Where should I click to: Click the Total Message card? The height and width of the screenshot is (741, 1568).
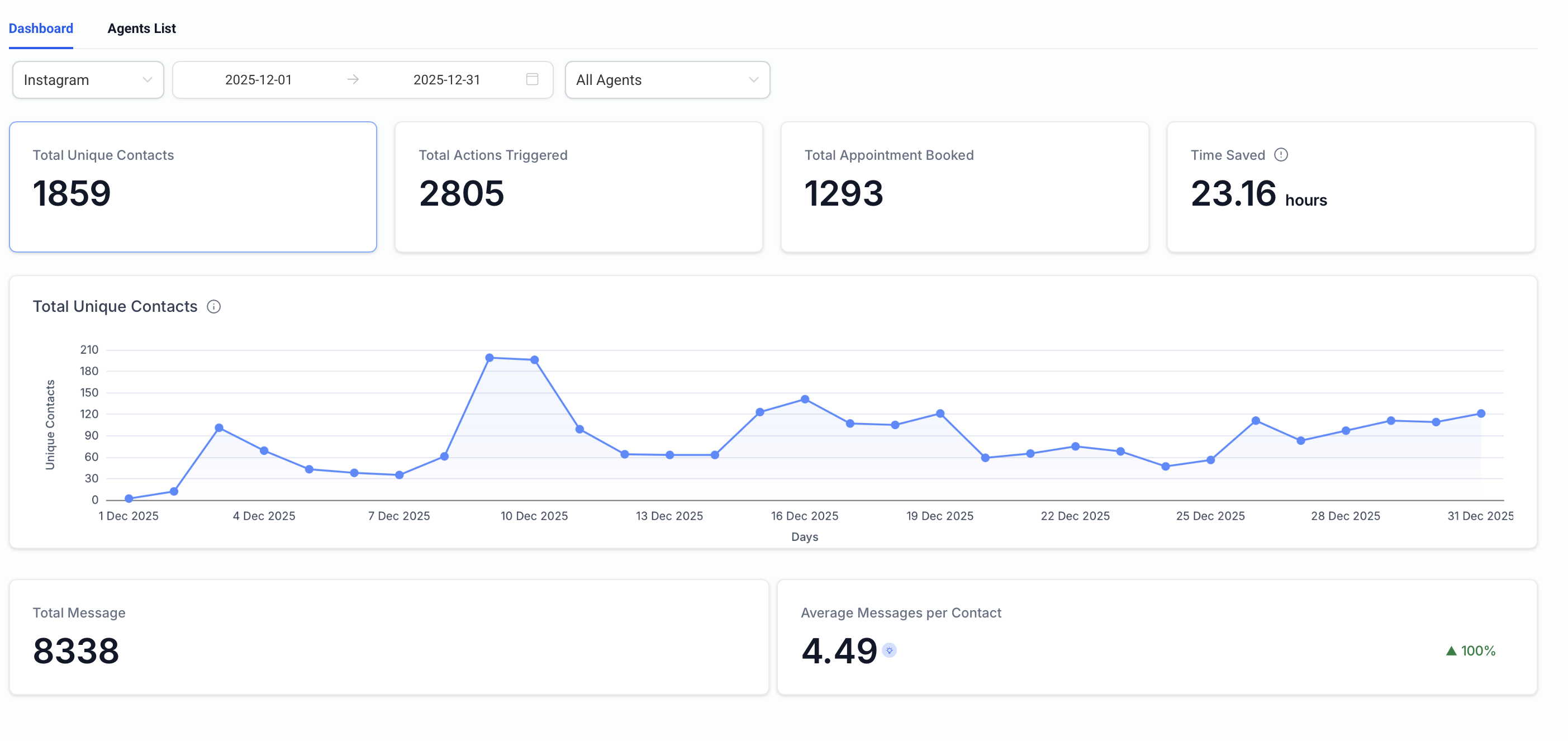coord(389,636)
